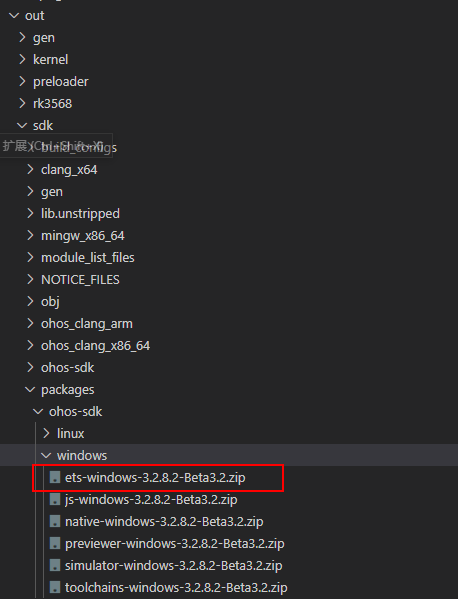
Task: Click the native-windows zip file icon
Action: tap(55, 521)
